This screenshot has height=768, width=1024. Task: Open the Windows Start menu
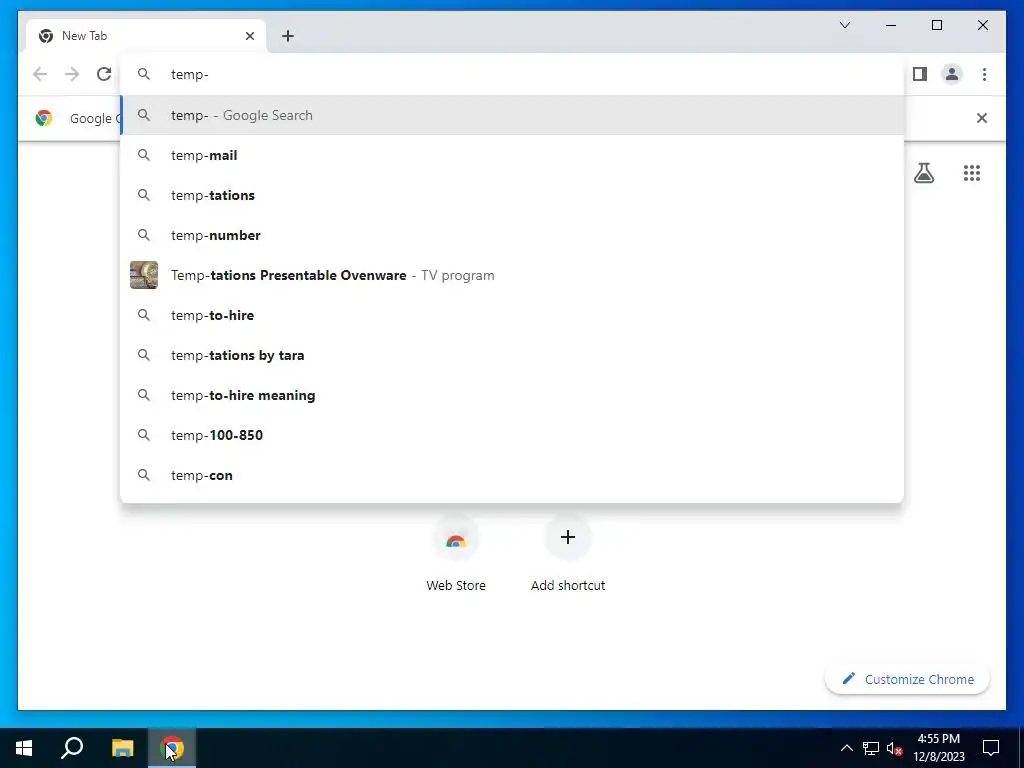click(24, 748)
